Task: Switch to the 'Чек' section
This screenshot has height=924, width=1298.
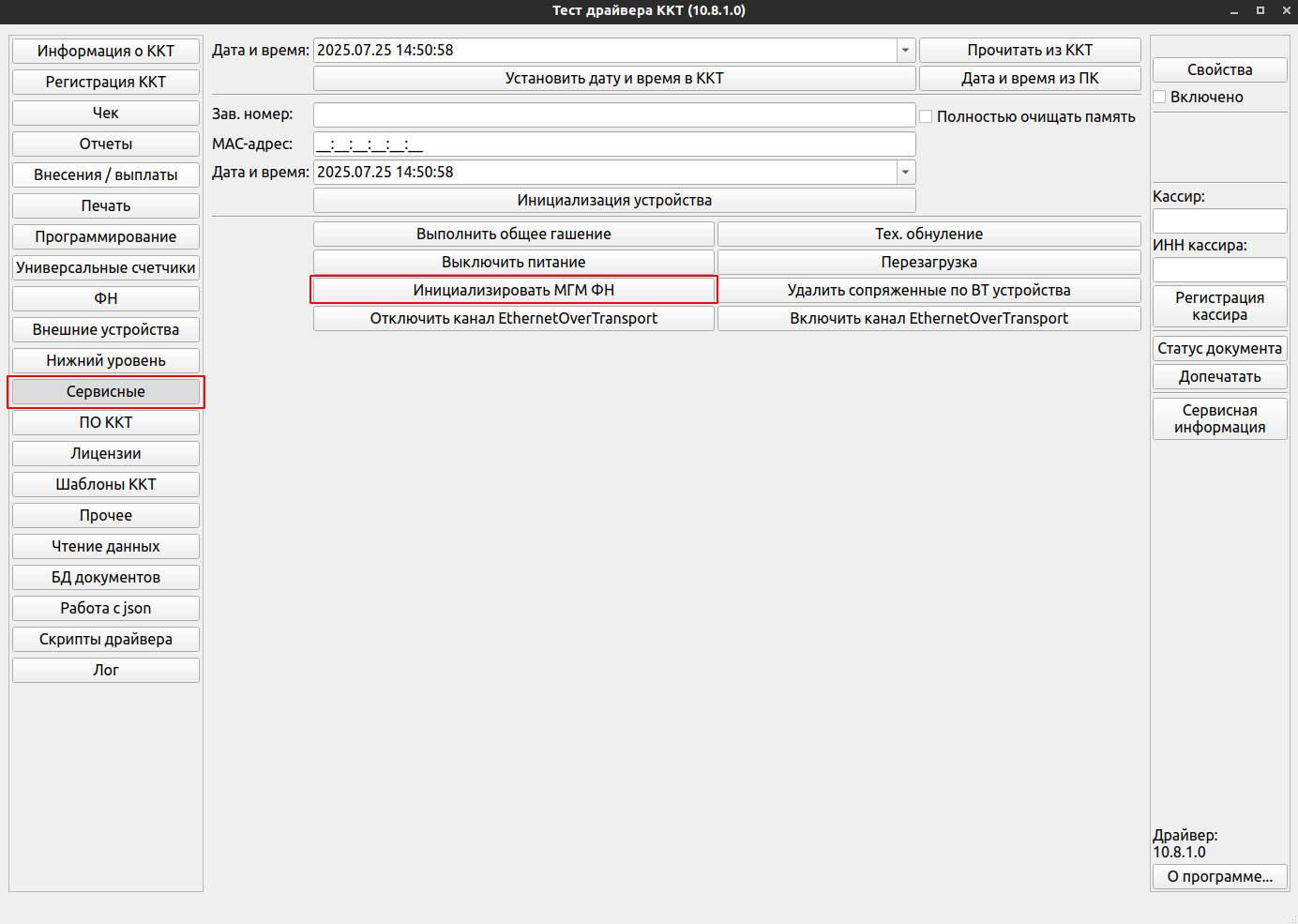Action: 106,114
